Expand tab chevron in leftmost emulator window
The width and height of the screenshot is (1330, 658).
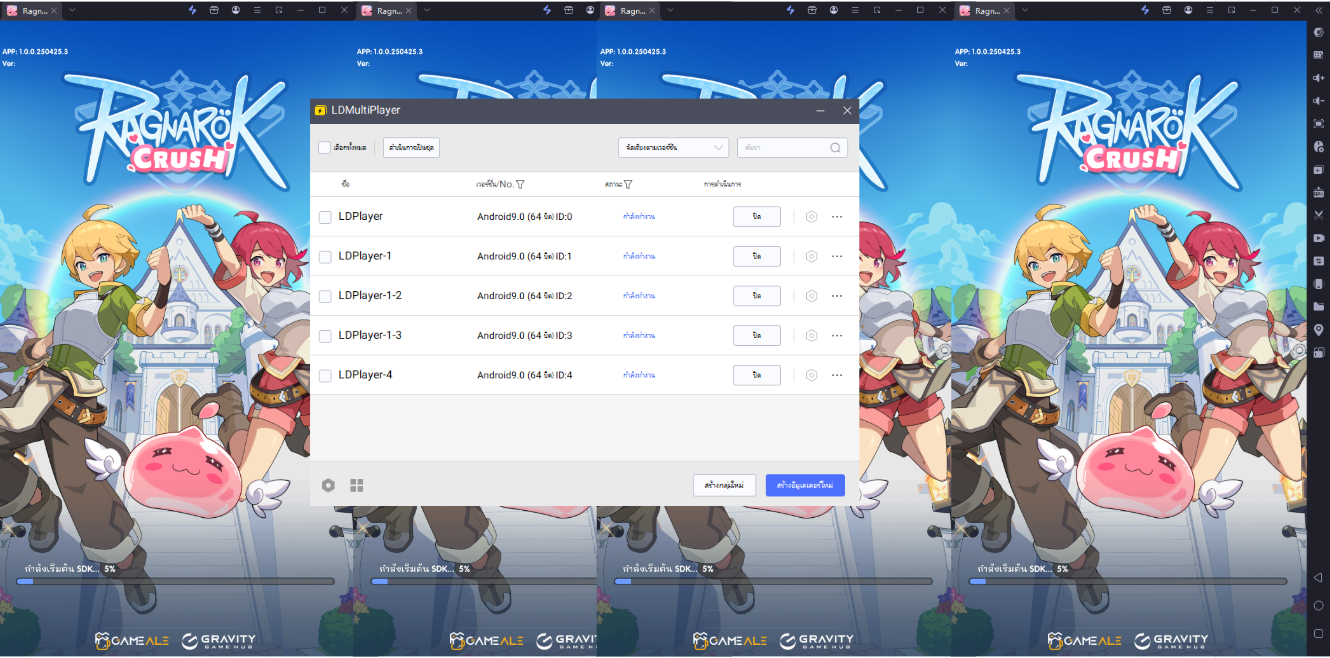point(72,10)
